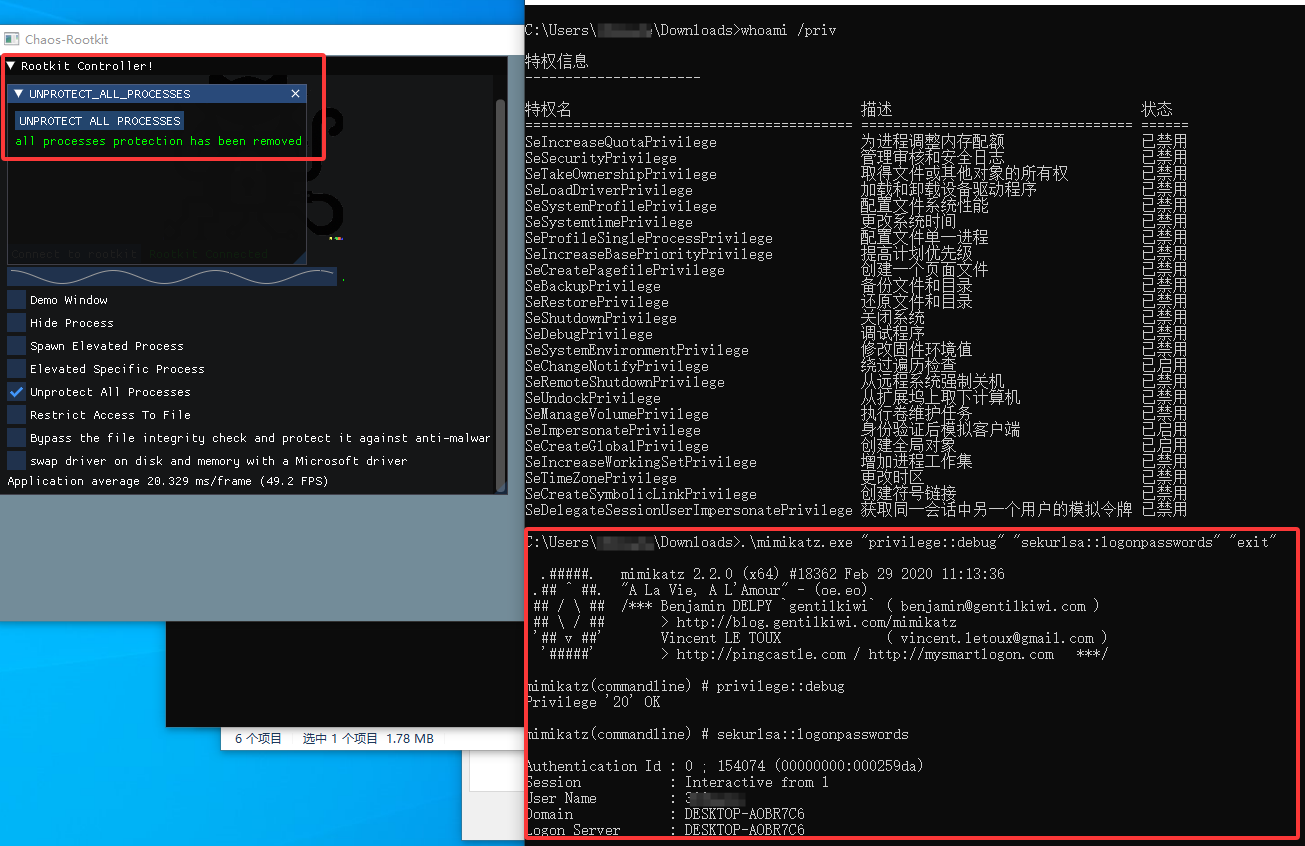Click '选中 1 个项目 1.78 MB' status text
The image size is (1305, 846).
pos(368,738)
